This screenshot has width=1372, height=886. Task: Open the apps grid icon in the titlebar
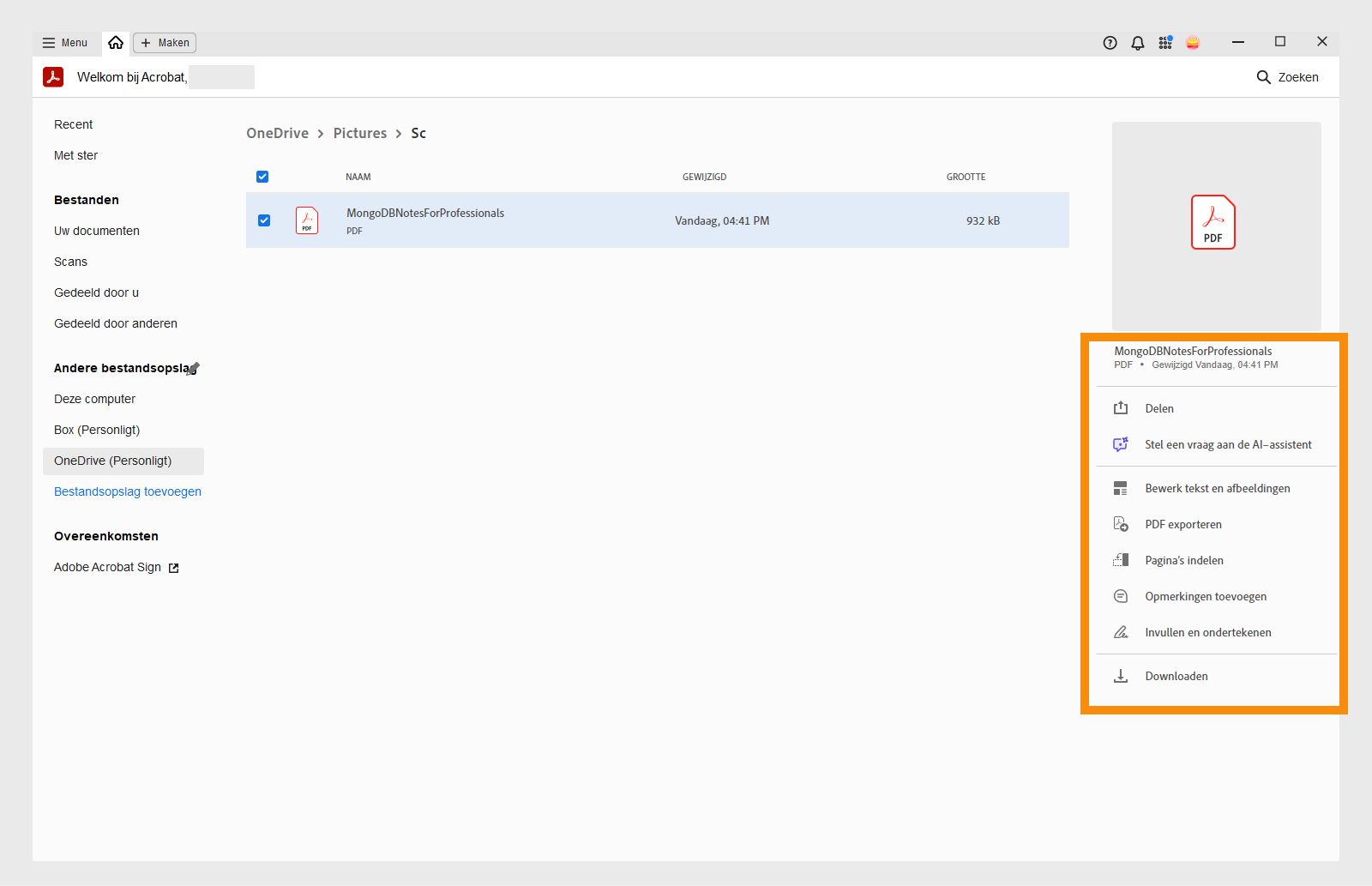(x=1164, y=42)
